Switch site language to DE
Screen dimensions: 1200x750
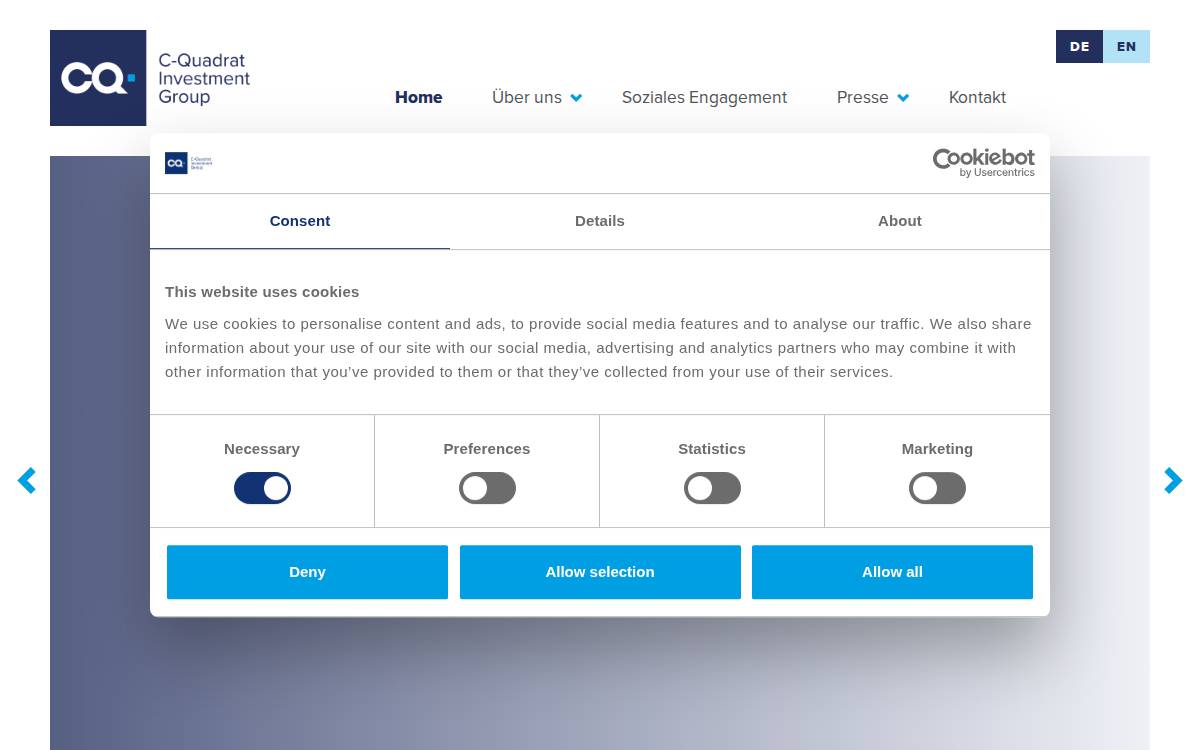click(x=1080, y=46)
